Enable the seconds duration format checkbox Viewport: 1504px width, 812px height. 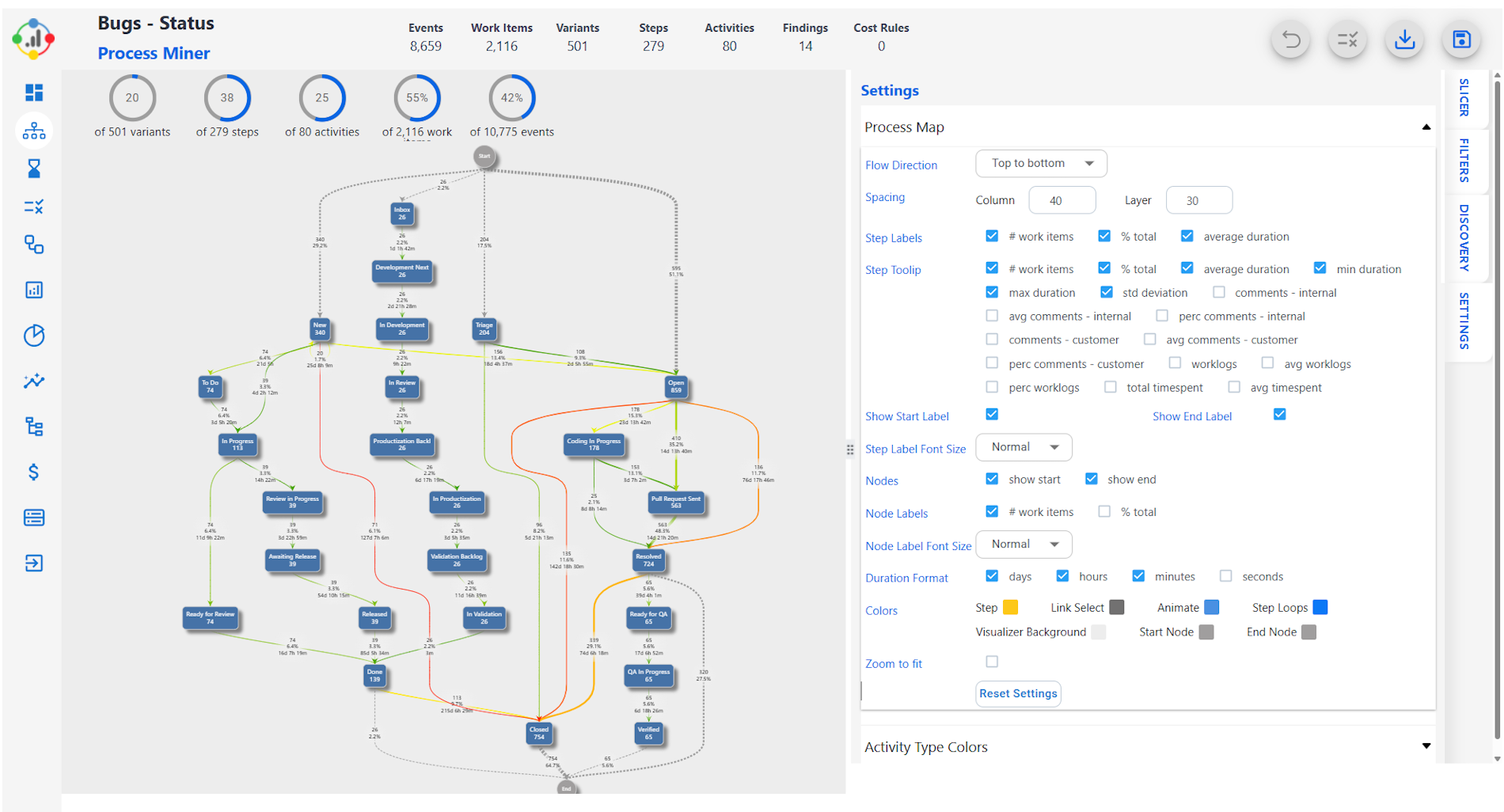pos(1225,575)
